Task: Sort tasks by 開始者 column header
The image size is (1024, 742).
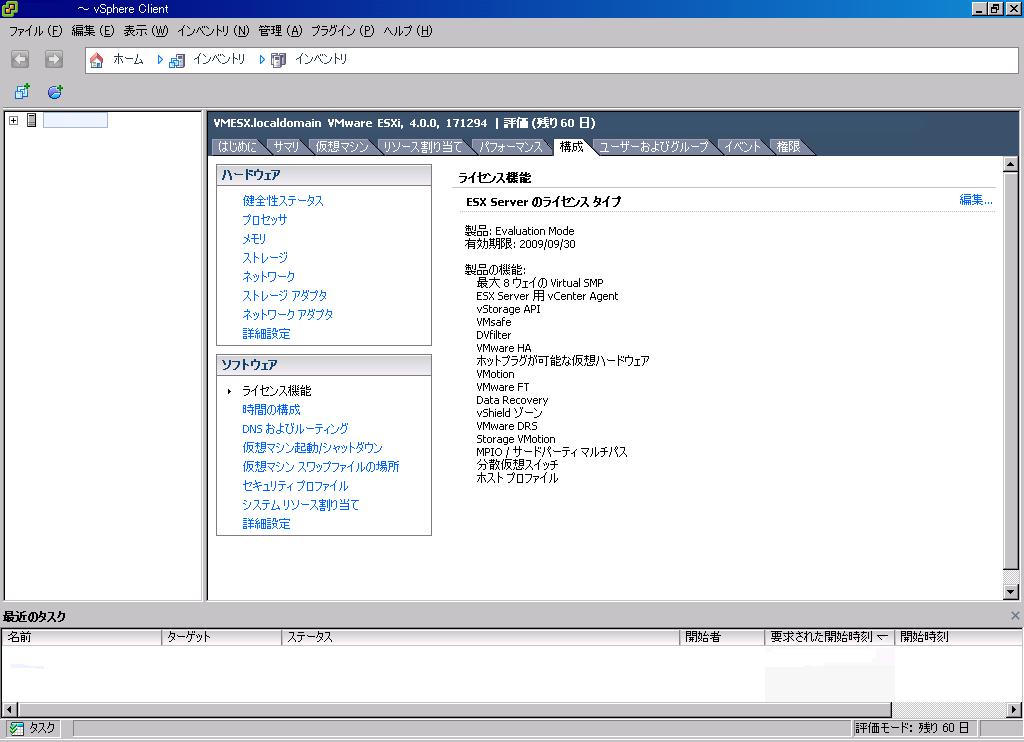Action: click(722, 637)
